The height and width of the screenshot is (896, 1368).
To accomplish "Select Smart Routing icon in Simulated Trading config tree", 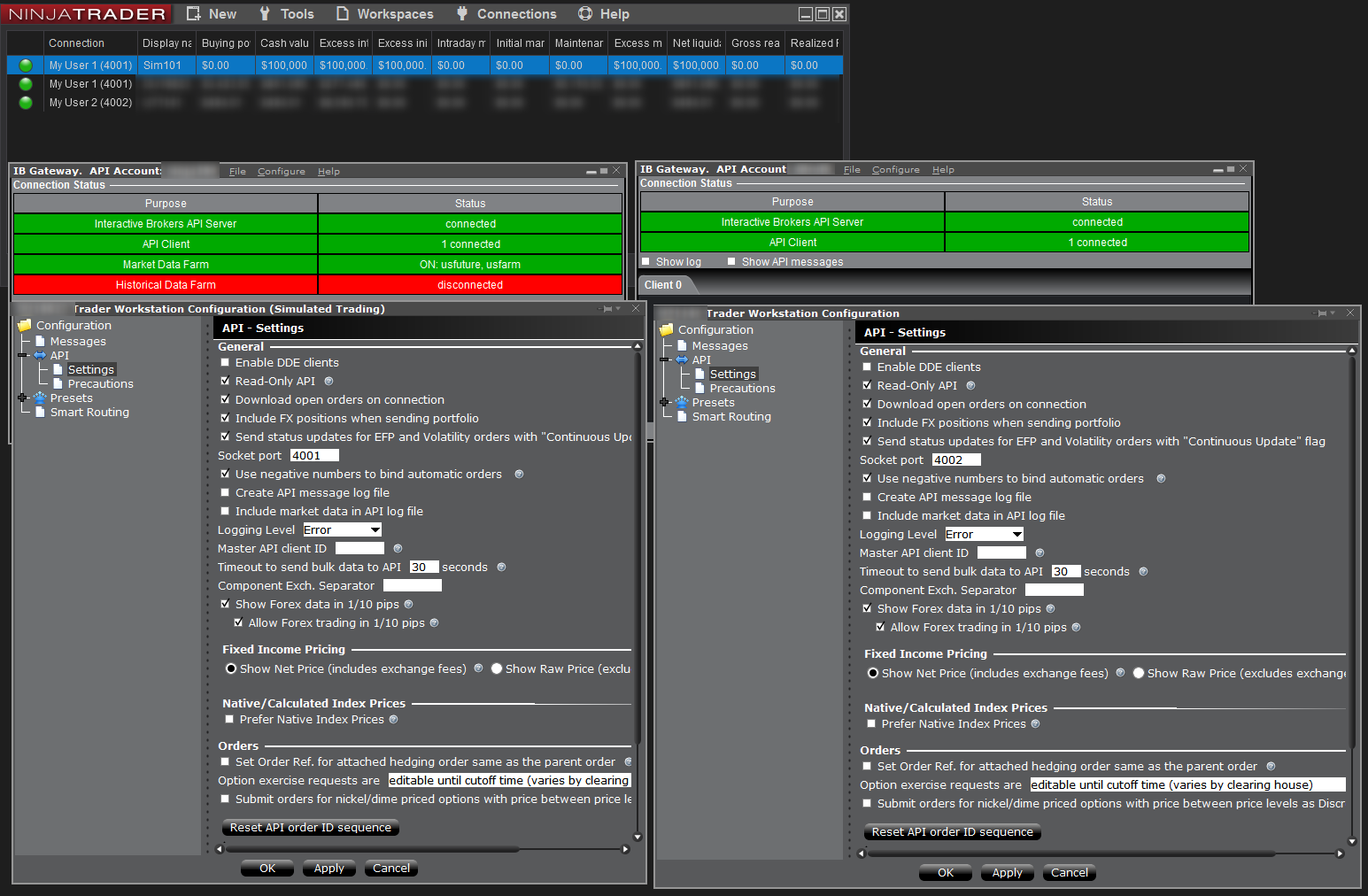I will (40, 412).
